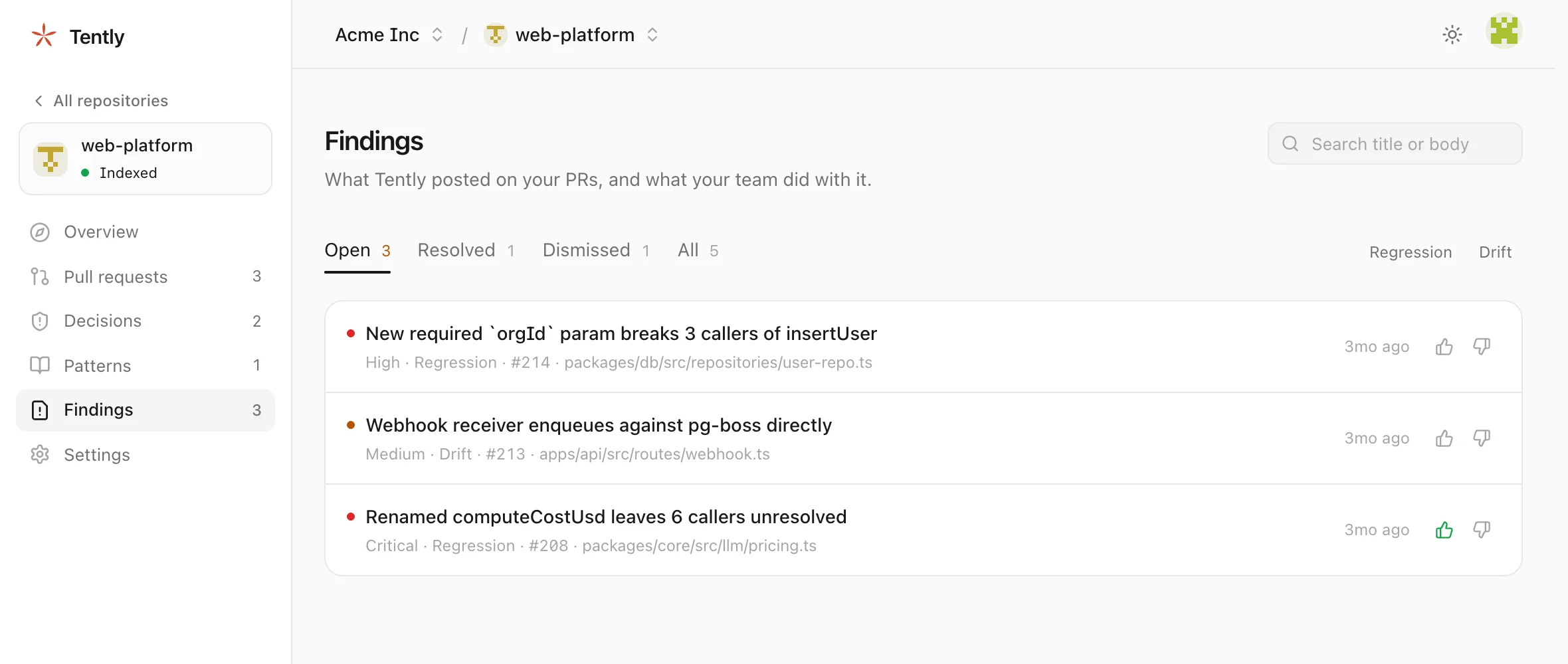Open the user avatar menu

click(x=1504, y=31)
